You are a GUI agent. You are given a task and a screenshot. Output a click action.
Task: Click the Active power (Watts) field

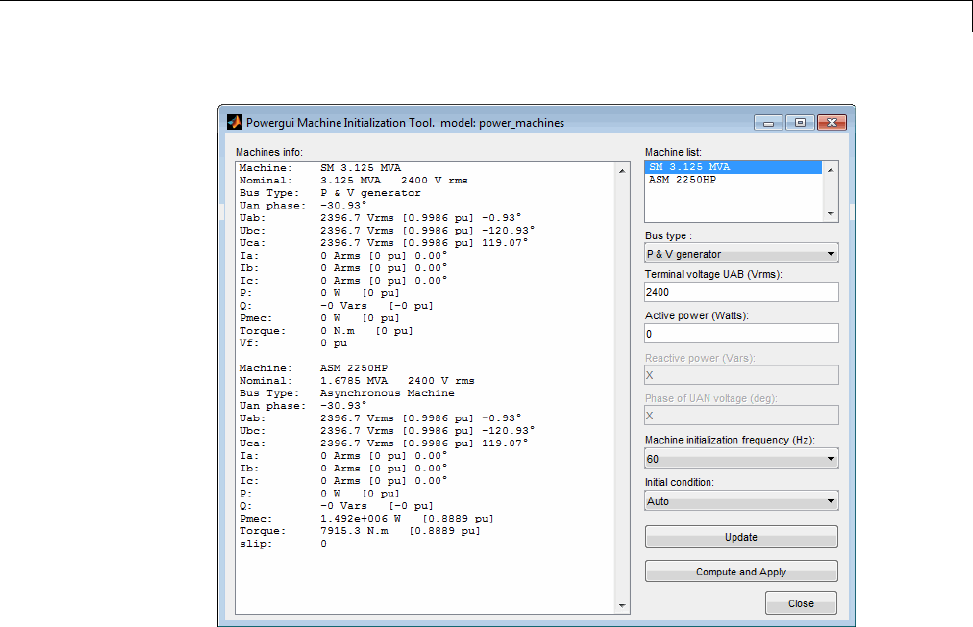(x=741, y=333)
